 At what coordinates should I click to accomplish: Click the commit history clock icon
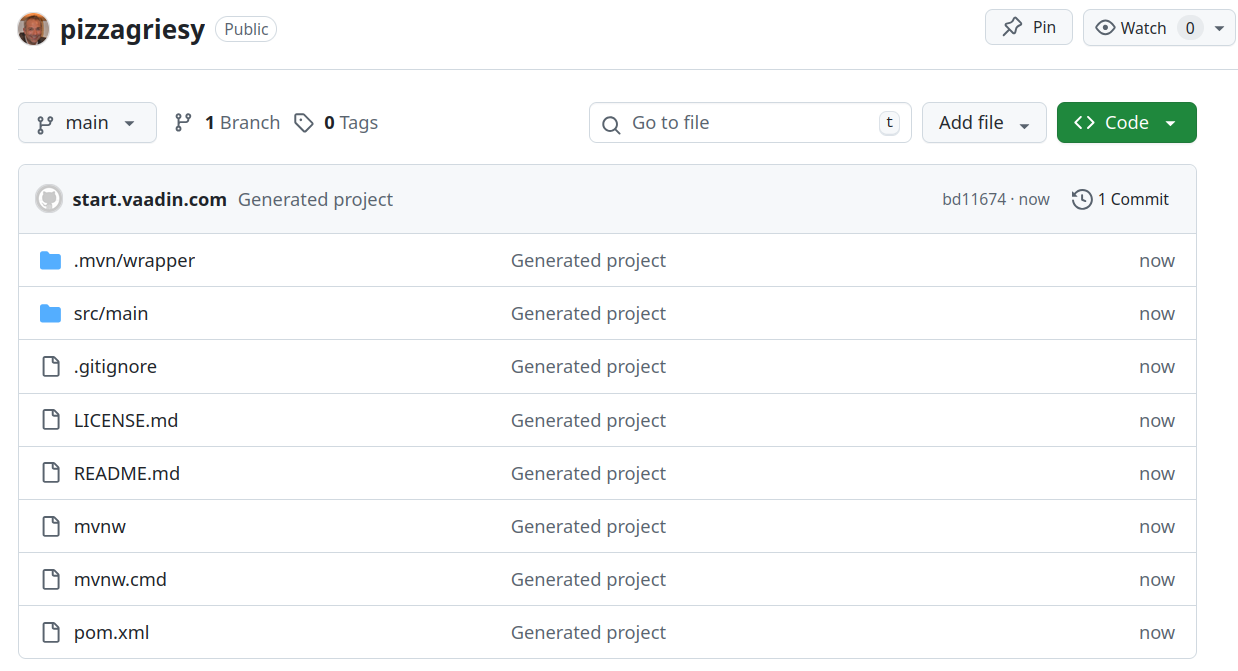tap(1081, 200)
